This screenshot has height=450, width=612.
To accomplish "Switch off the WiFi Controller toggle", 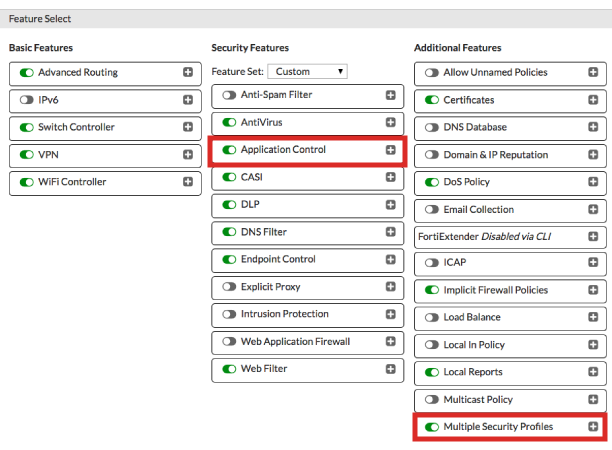I will coord(26,182).
